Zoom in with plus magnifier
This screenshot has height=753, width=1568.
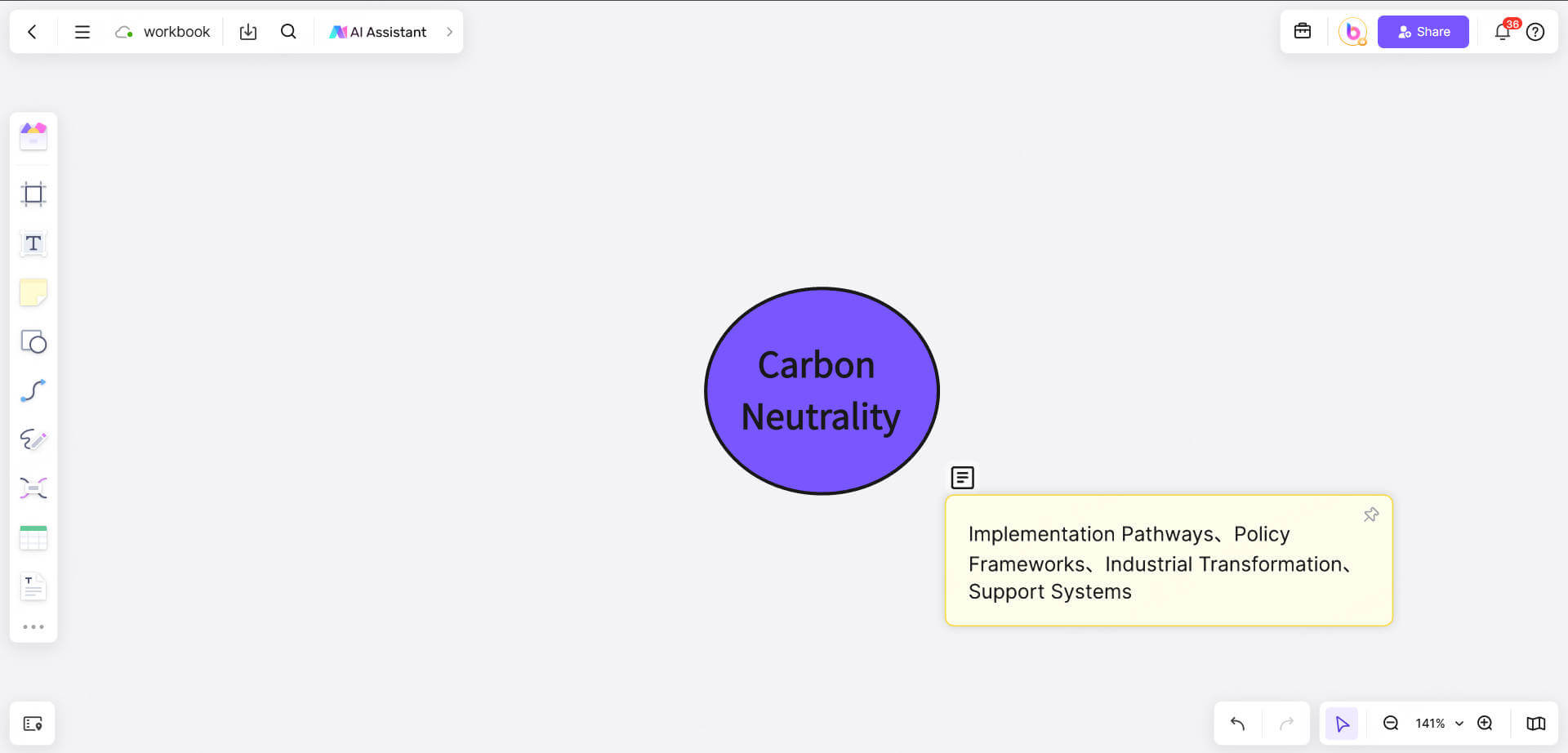tap(1486, 724)
